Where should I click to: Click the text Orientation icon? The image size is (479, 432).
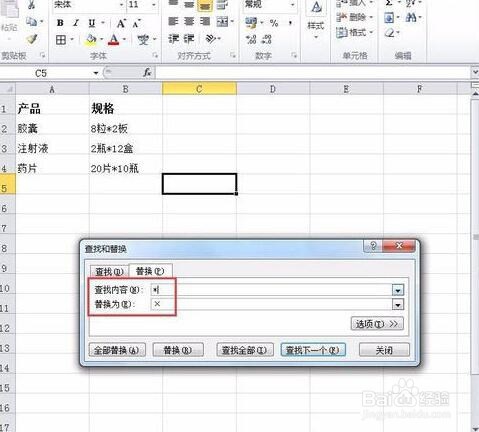[x=211, y=39]
